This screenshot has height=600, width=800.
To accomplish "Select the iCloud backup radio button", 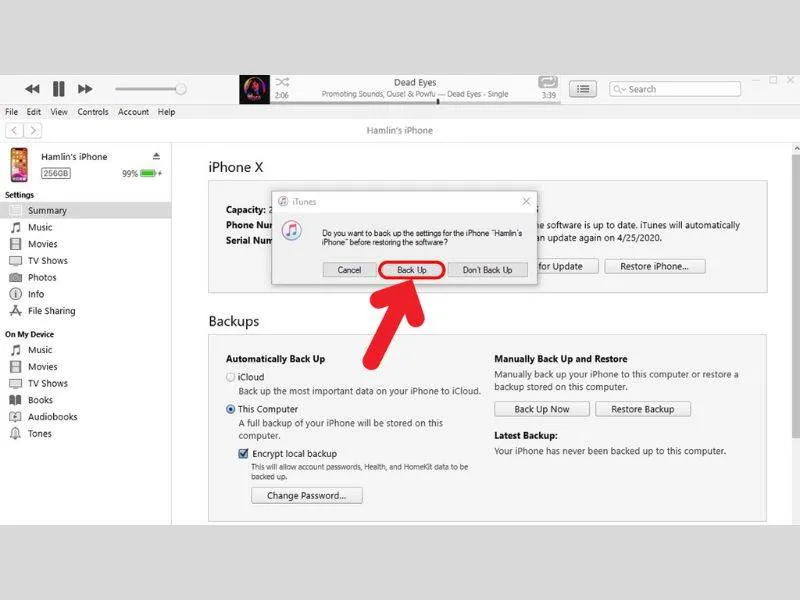I will point(231,377).
